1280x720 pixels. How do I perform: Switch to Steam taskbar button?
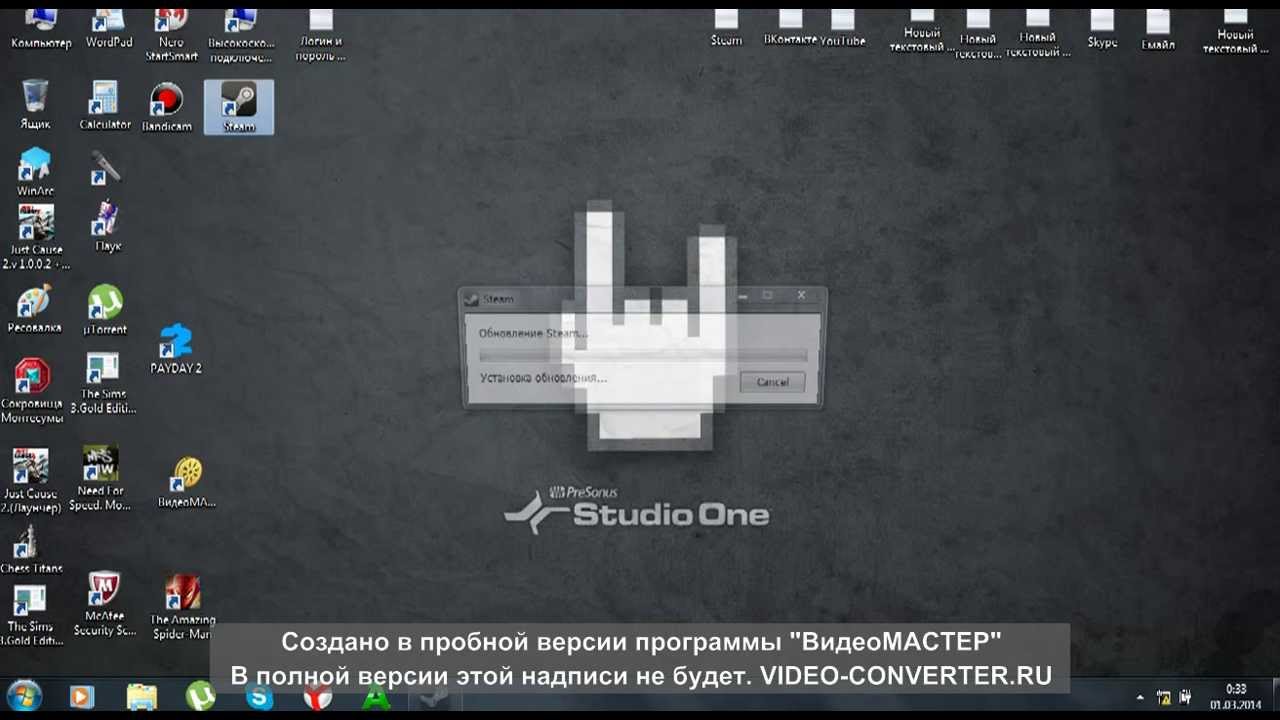coord(433,697)
